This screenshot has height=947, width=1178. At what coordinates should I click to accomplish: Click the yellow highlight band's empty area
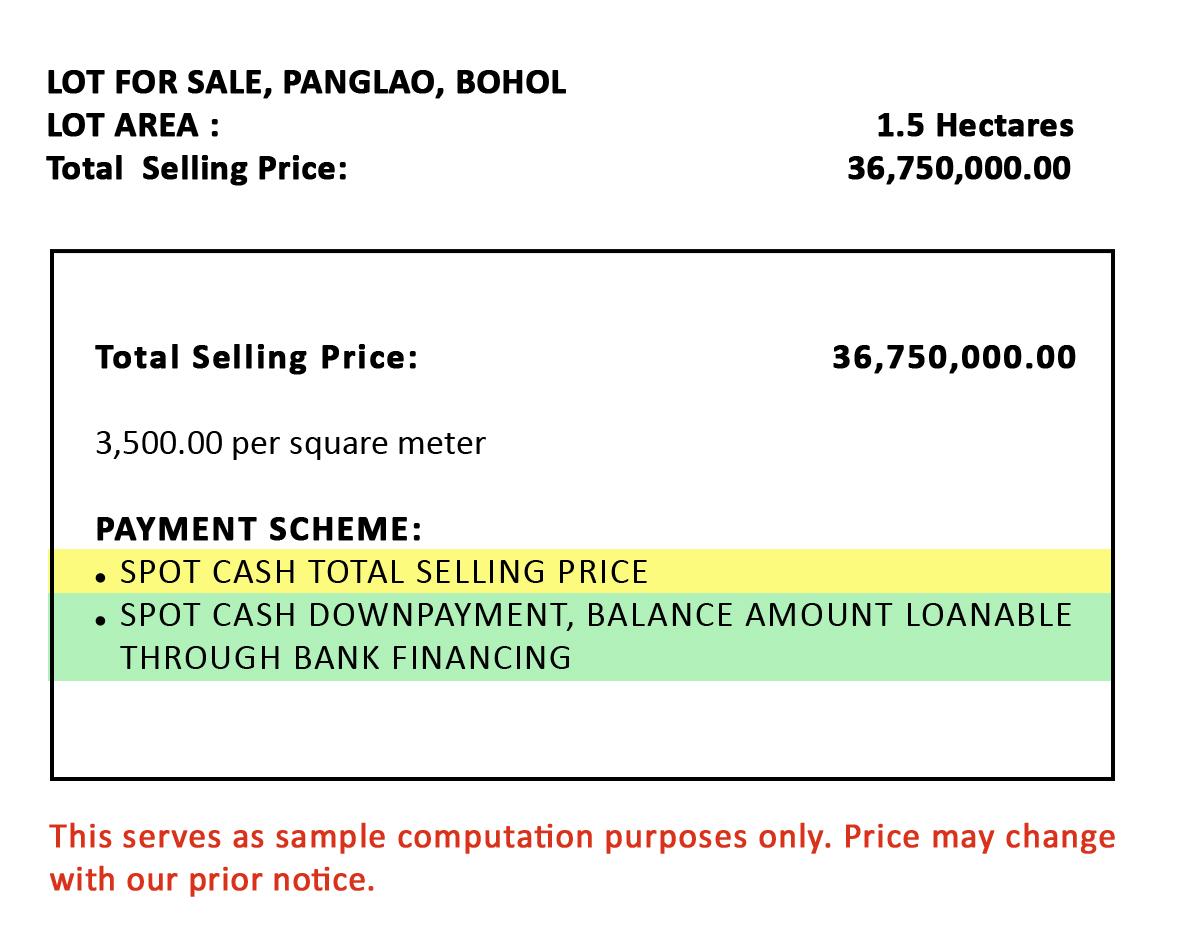pyautogui.click(x=879, y=572)
